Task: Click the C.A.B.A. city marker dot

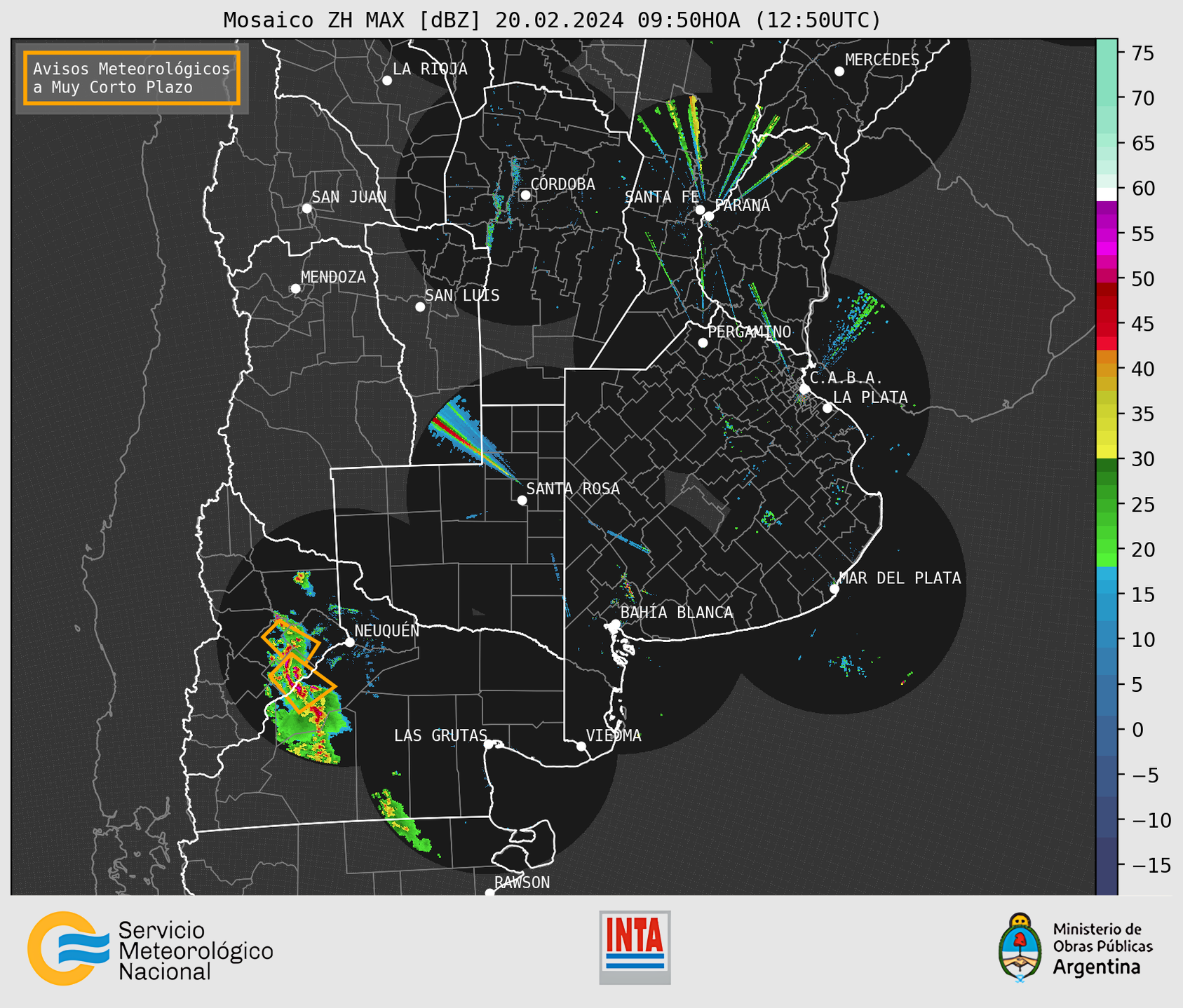Action: click(805, 389)
